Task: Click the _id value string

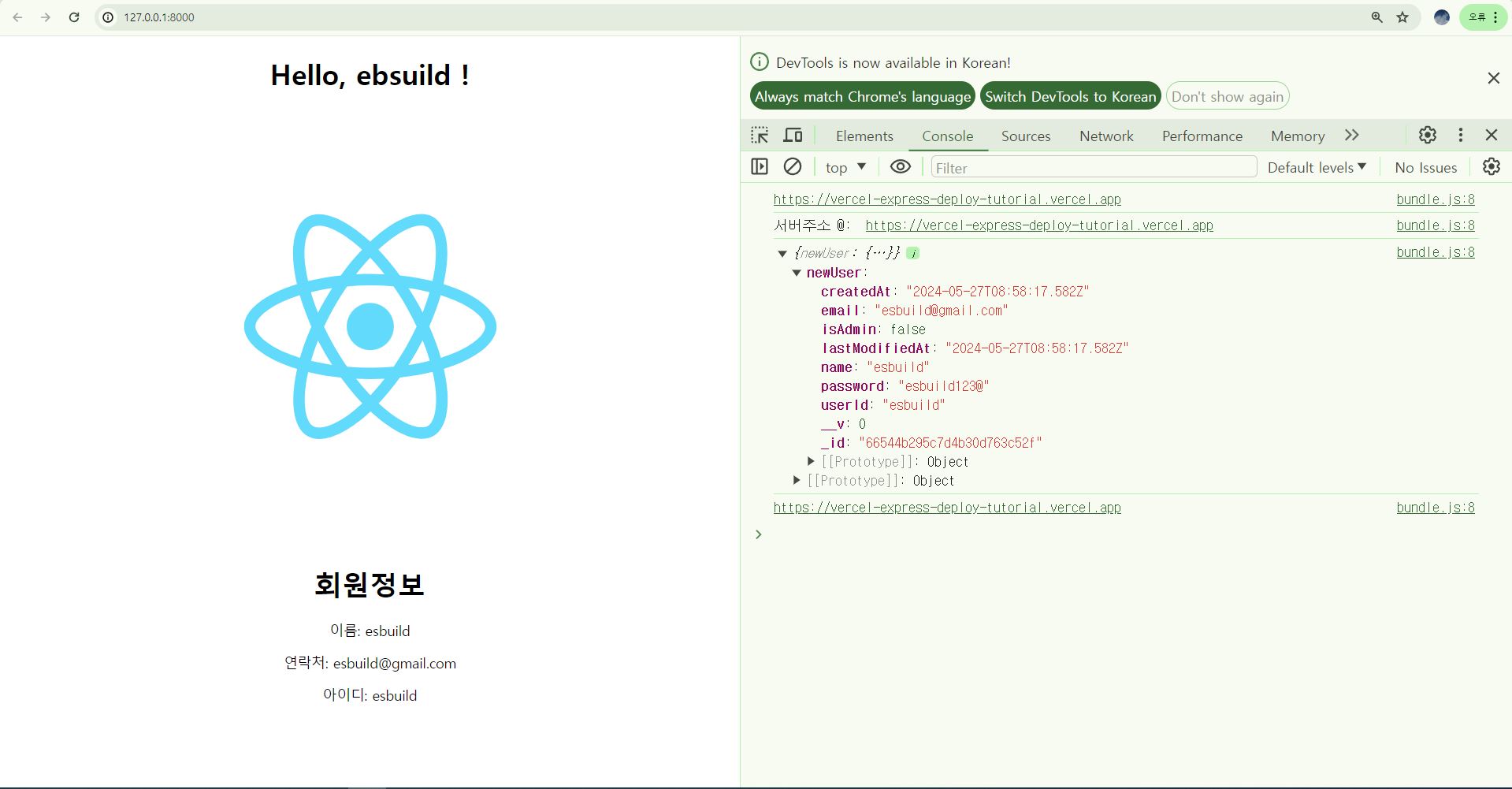Action: click(x=950, y=443)
